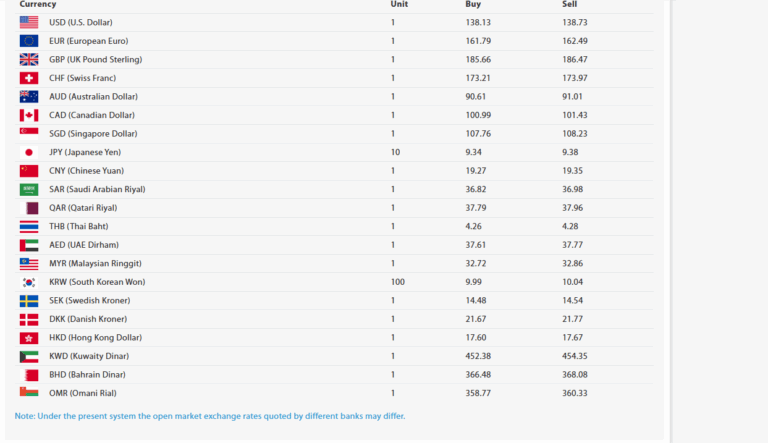Select the MYR (Malaysian Ringgit) currency name
The width and height of the screenshot is (768, 443).
pyautogui.click(x=95, y=264)
